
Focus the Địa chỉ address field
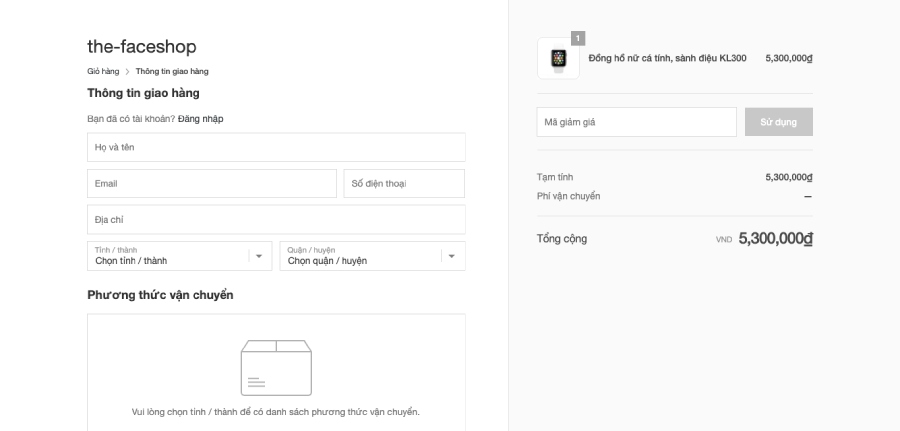pyautogui.click(x=276, y=220)
